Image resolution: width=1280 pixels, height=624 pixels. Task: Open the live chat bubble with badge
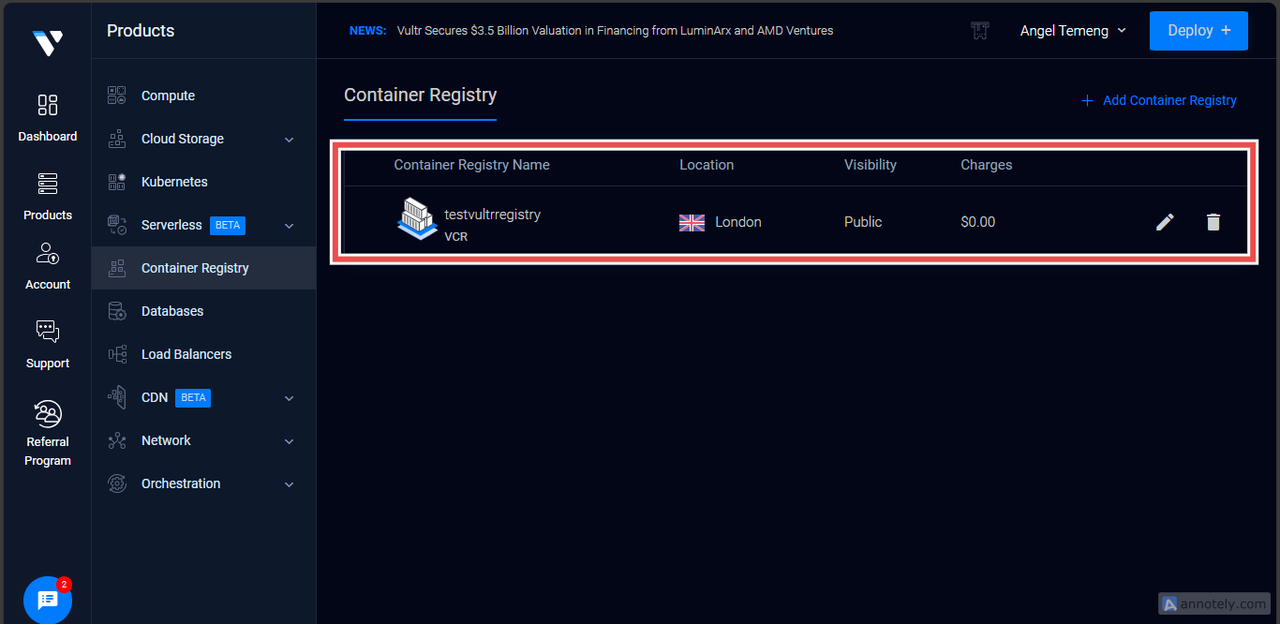tap(48, 600)
